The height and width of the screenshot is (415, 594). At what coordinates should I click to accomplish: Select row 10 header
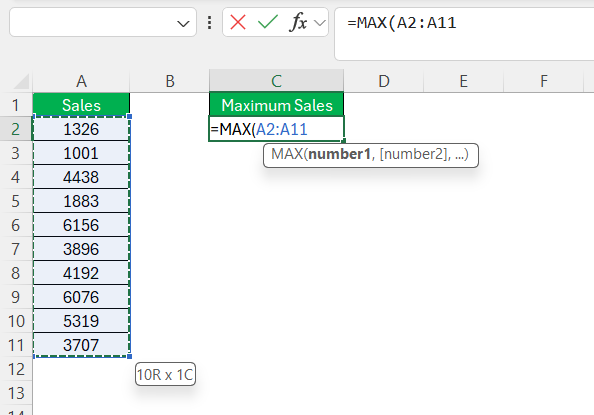(16, 321)
